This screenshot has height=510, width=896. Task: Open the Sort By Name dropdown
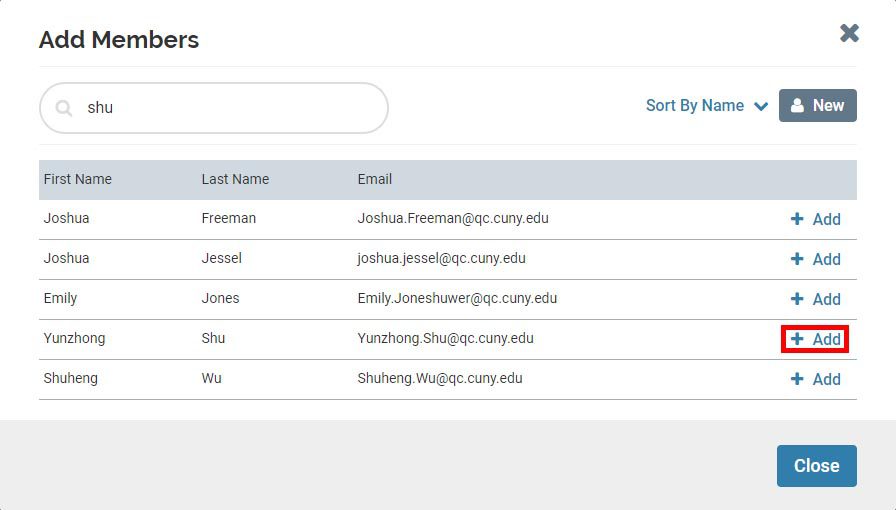pyautogui.click(x=707, y=106)
